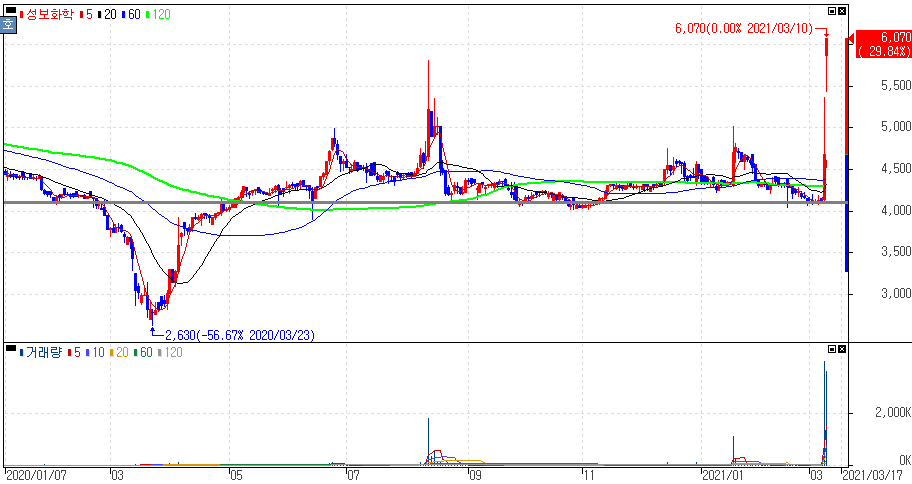
Task: Click the 07 month label on date axis
Action: tap(353, 475)
